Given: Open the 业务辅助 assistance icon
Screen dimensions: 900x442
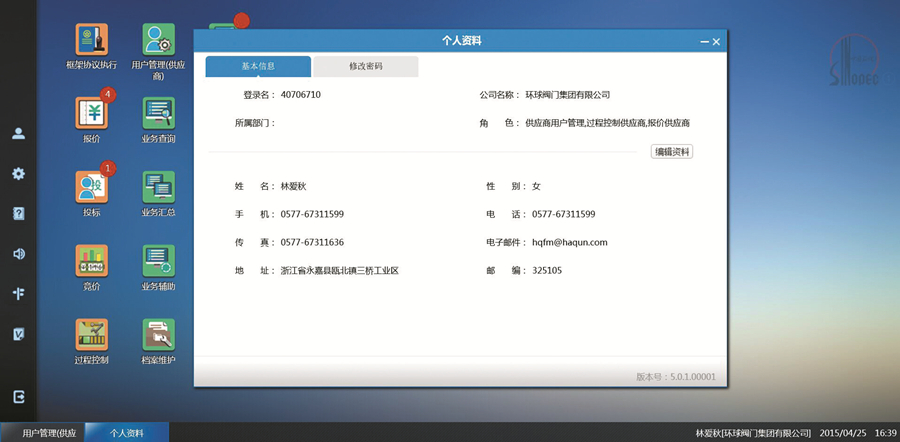Looking at the screenshot, I should 158,260.
